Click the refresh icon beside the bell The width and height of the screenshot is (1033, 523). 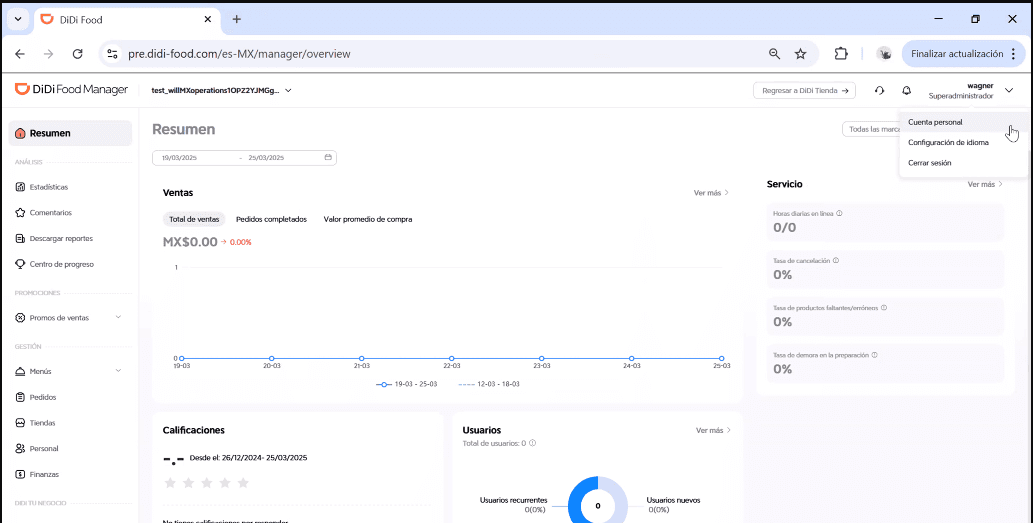click(x=879, y=90)
